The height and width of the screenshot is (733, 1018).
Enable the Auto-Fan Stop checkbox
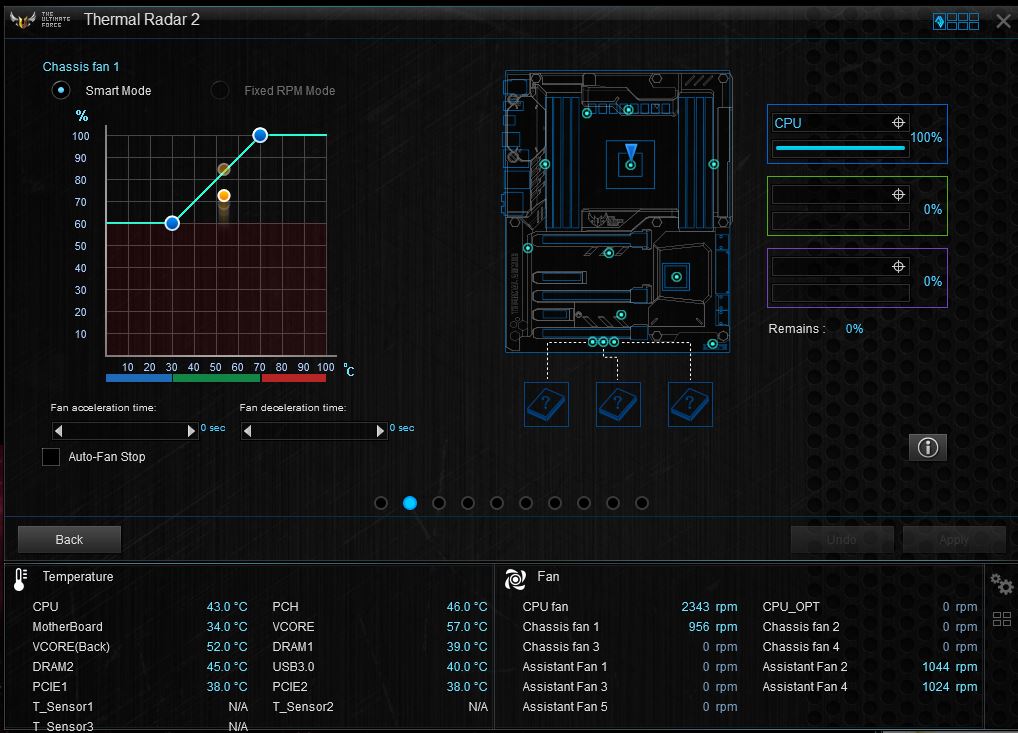tap(51, 456)
